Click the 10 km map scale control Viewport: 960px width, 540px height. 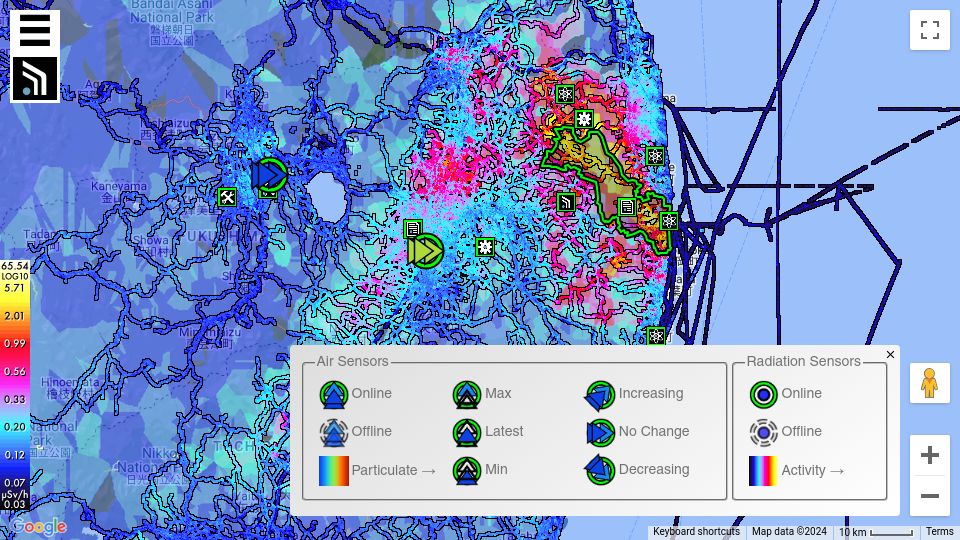click(876, 532)
